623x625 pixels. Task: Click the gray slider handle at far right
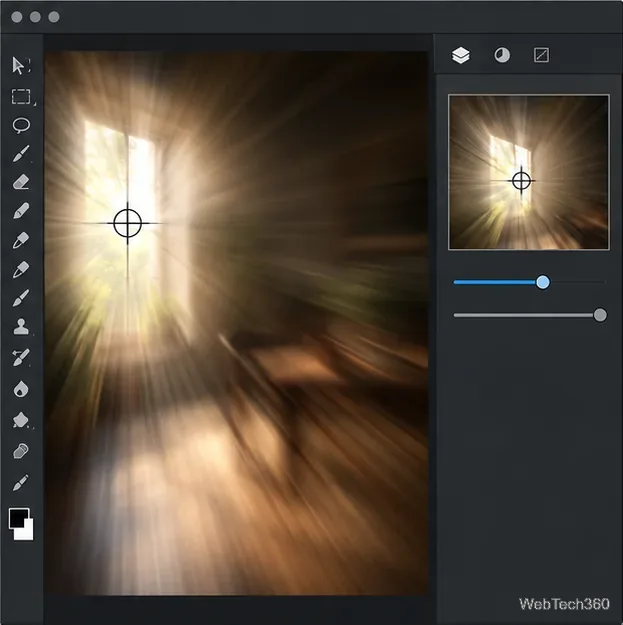click(x=600, y=315)
